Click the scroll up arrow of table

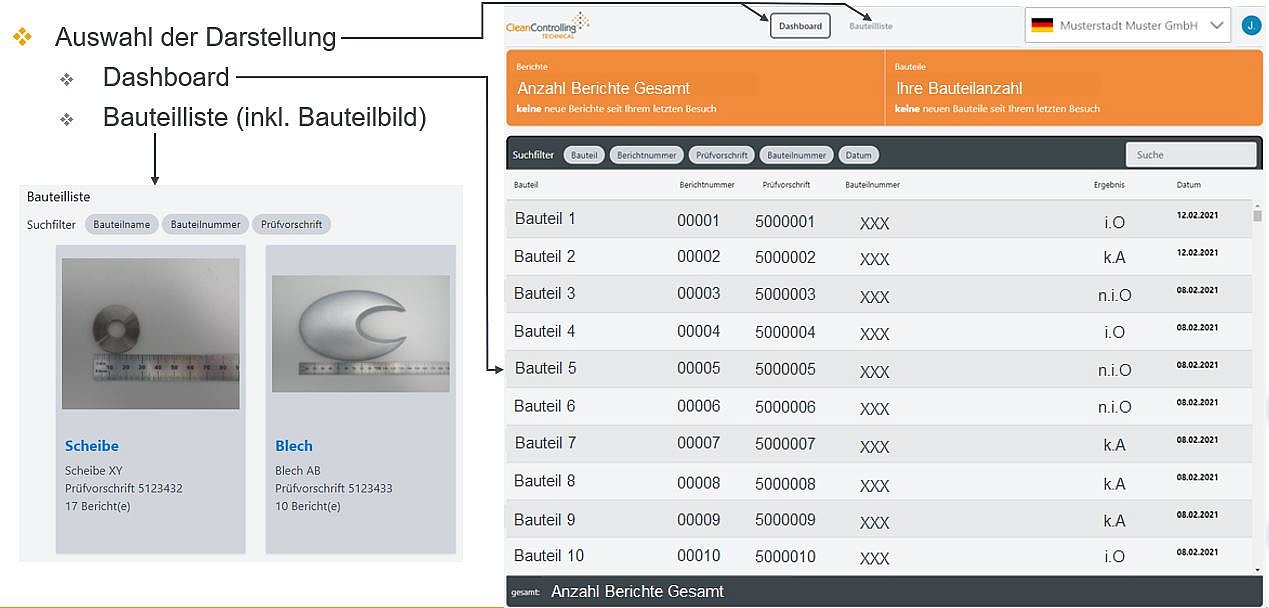1257,206
